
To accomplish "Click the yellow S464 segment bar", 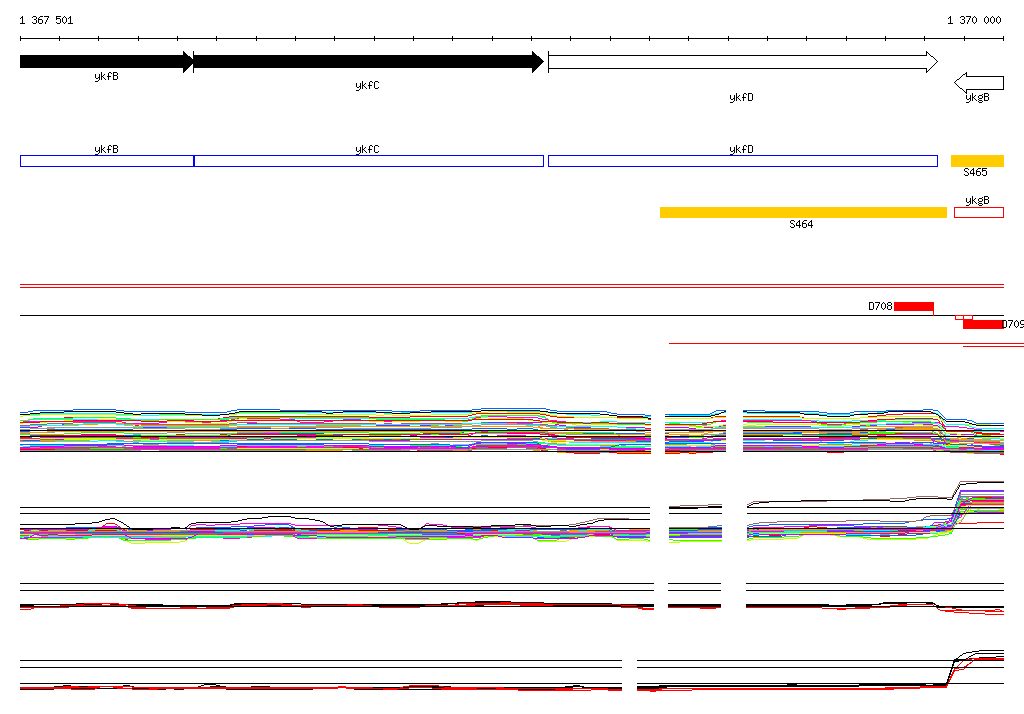I will click(x=803, y=212).
